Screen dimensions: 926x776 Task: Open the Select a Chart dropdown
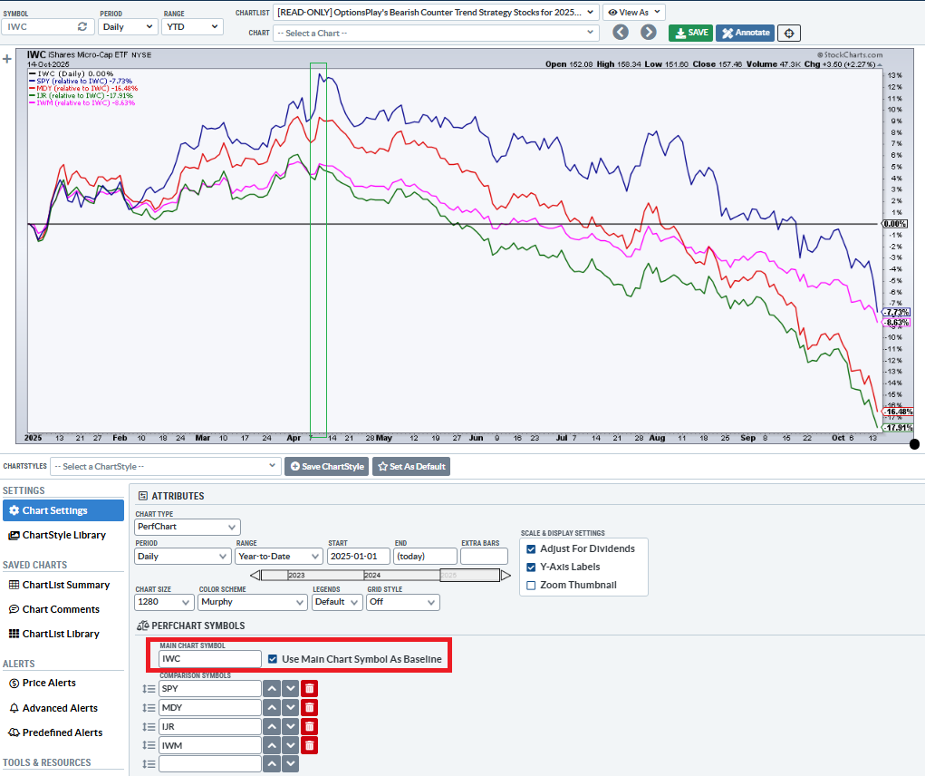[x=436, y=33]
